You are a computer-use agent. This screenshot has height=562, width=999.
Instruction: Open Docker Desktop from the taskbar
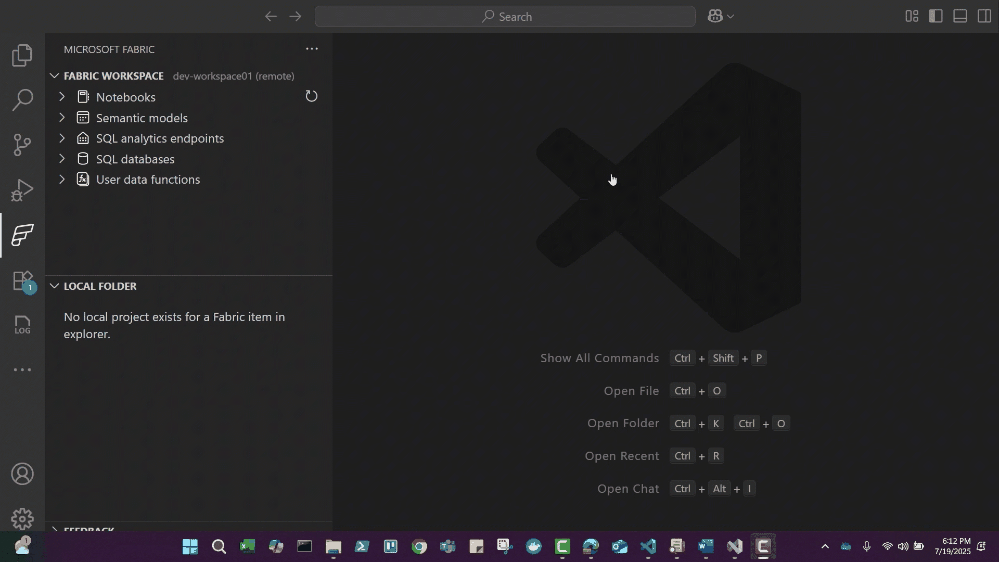pyautogui.click(x=534, y=547)
